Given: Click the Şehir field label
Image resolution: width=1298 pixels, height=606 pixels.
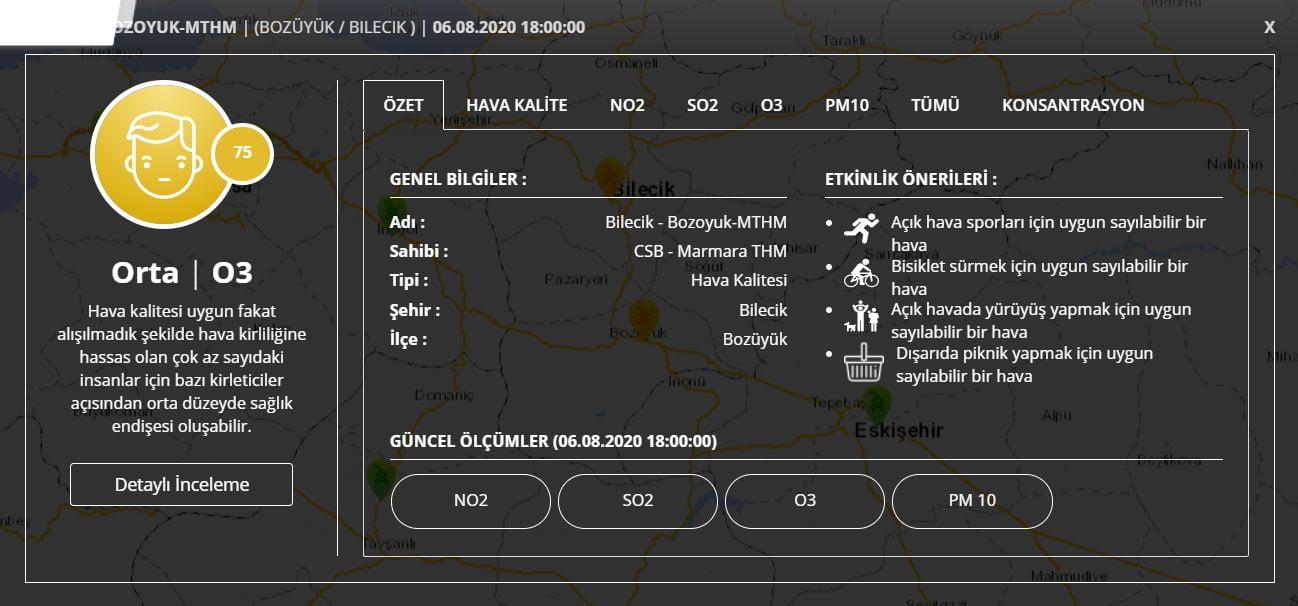Looking at the screenshot, I should [415, 310].
